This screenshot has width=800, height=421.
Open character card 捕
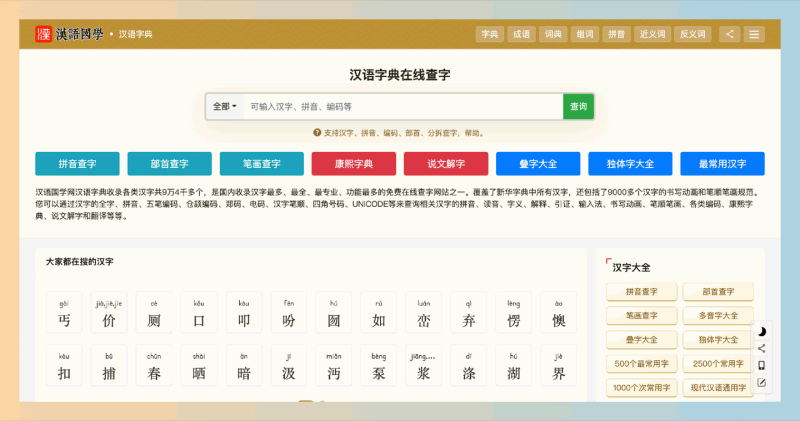point(109,365)
